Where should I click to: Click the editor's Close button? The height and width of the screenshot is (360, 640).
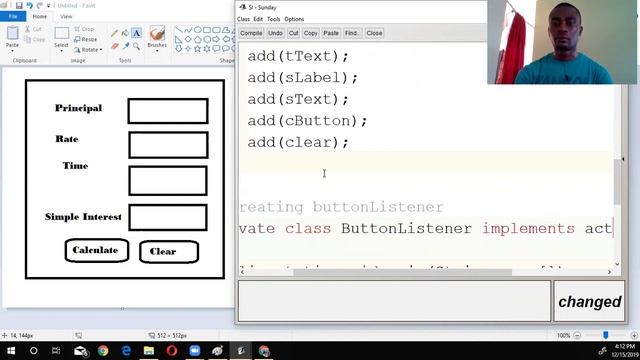[374, 33]
